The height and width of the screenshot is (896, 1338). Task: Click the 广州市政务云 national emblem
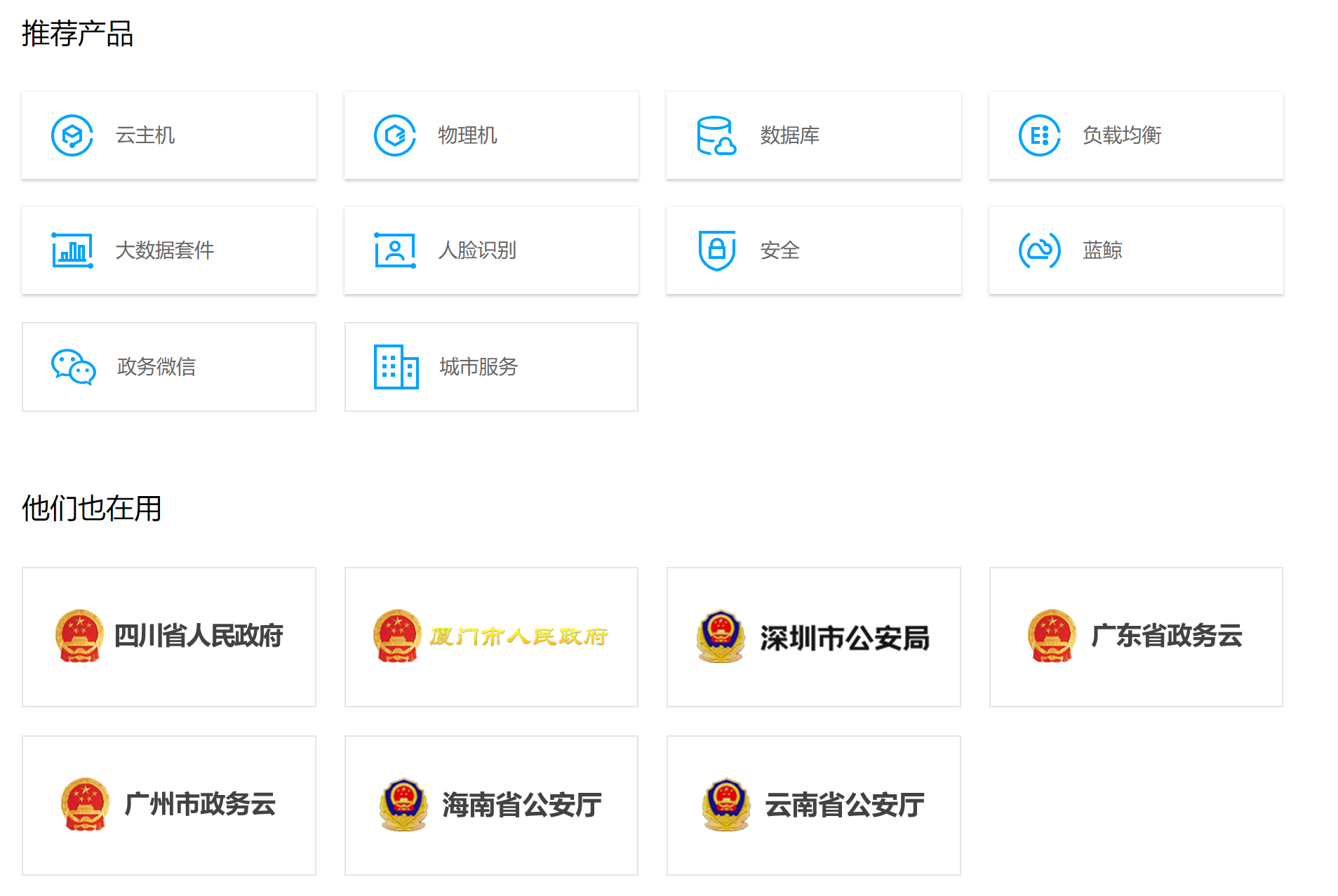86,805
